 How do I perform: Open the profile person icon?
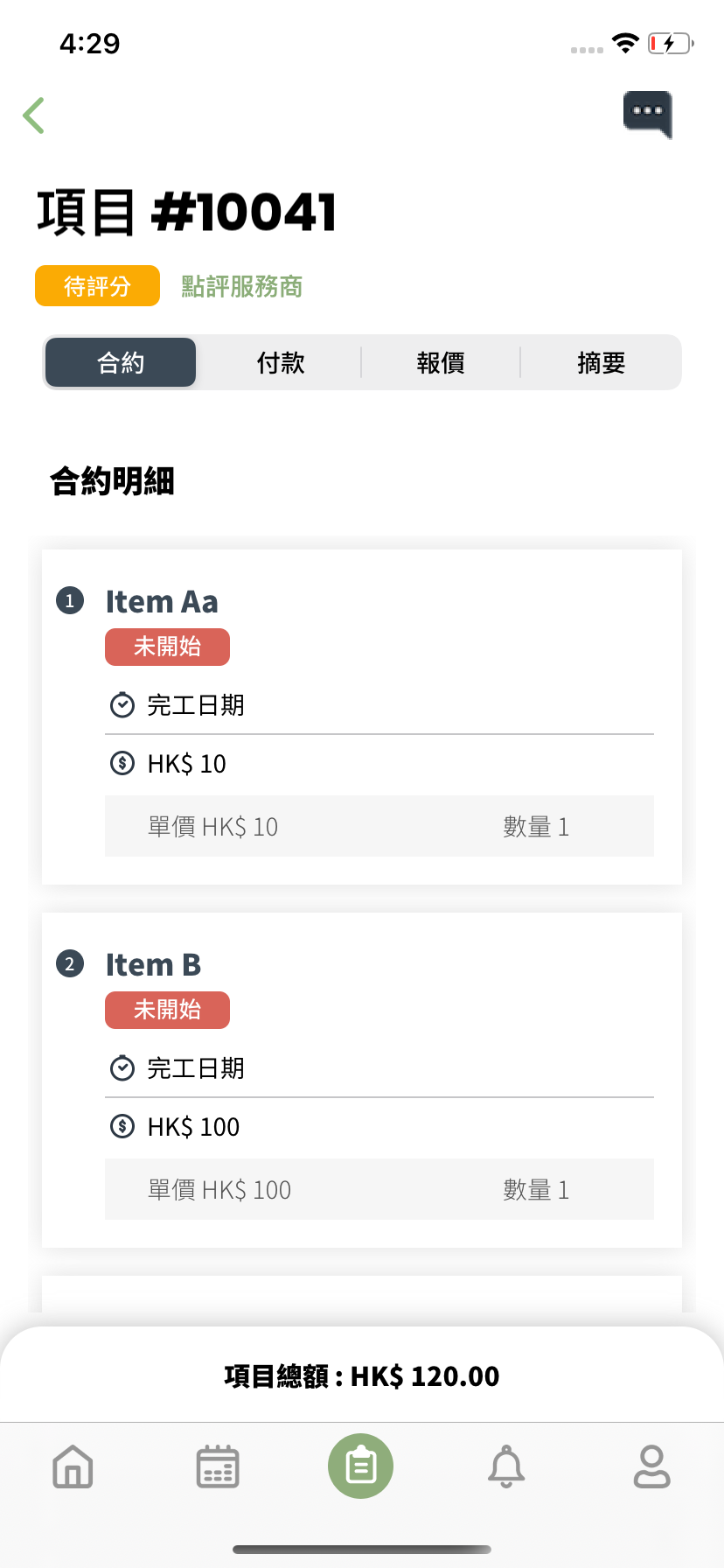[651, 1466]
